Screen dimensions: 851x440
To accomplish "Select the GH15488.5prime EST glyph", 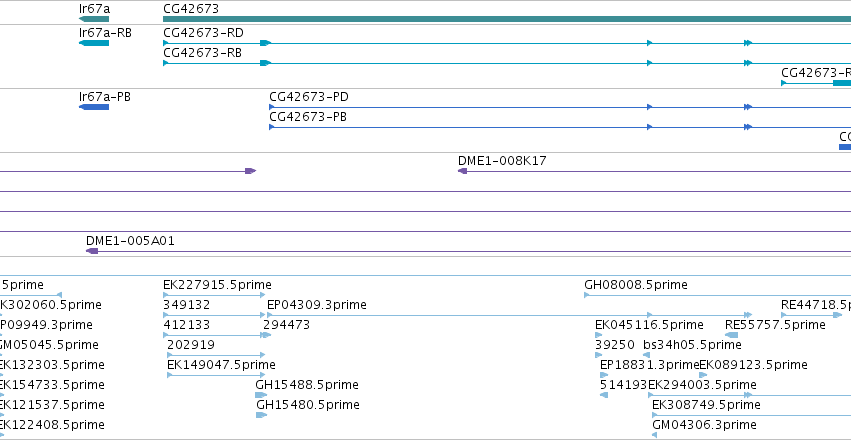I will coord(261,395).
